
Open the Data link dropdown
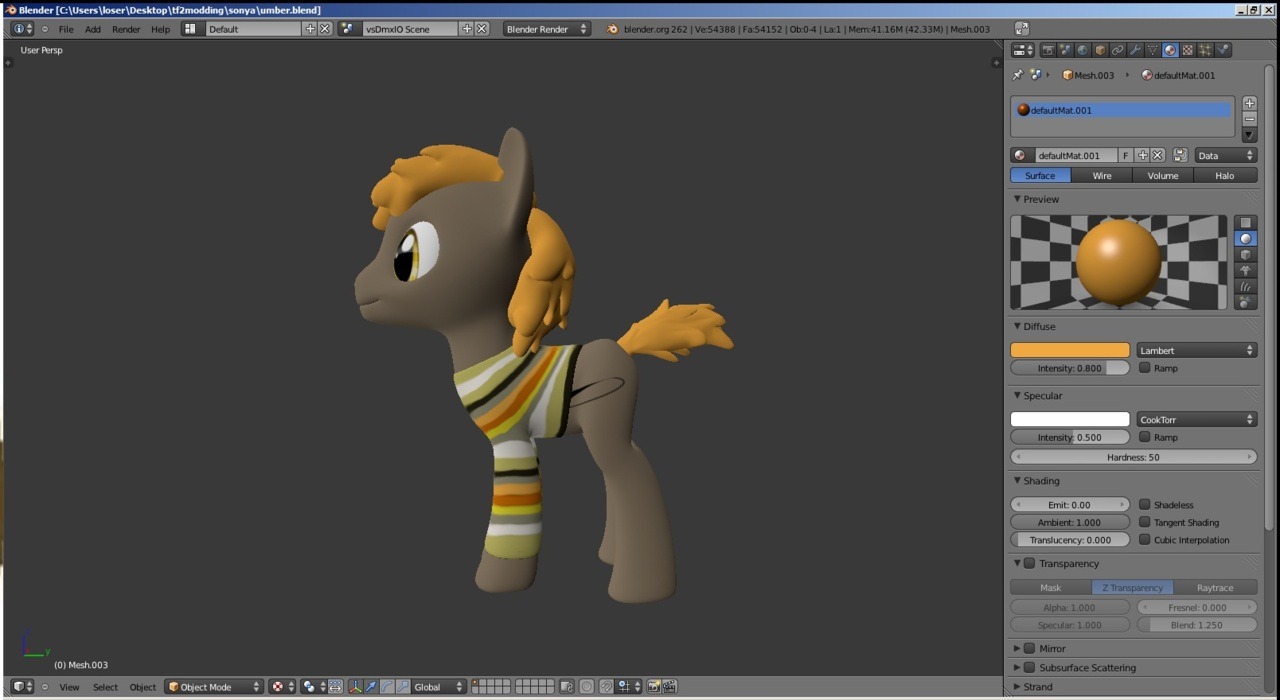point(1225,155)
